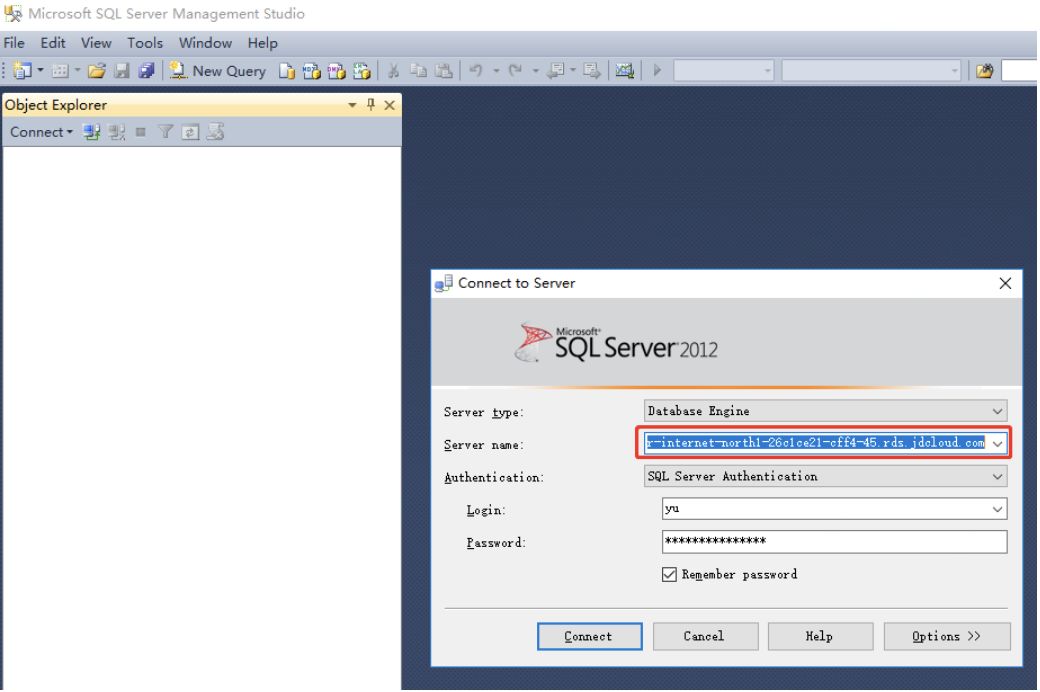
Task: Expand the Server name dropdown arrow
Action: [x=997, y=443]
